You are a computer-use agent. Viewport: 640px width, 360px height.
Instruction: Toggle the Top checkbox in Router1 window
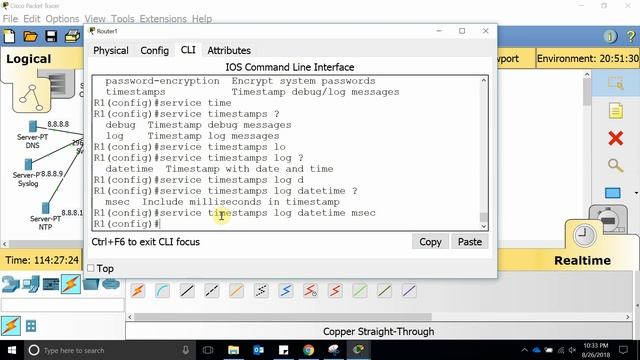point(91,268)
